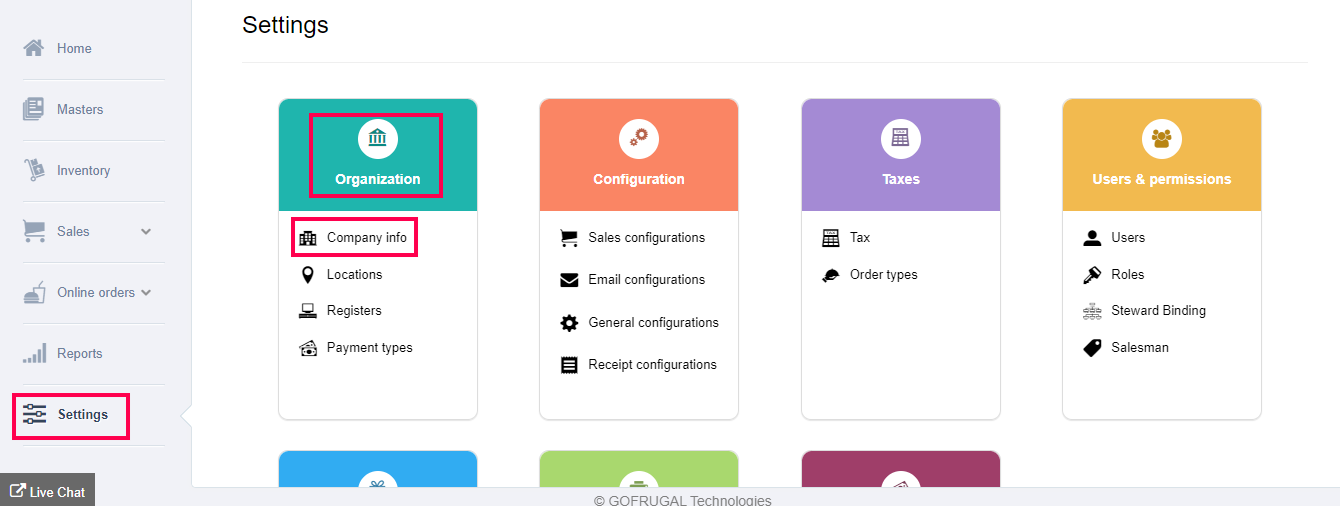
Task: Click the Roles key icon
Action: click(x=1092, y=275)
